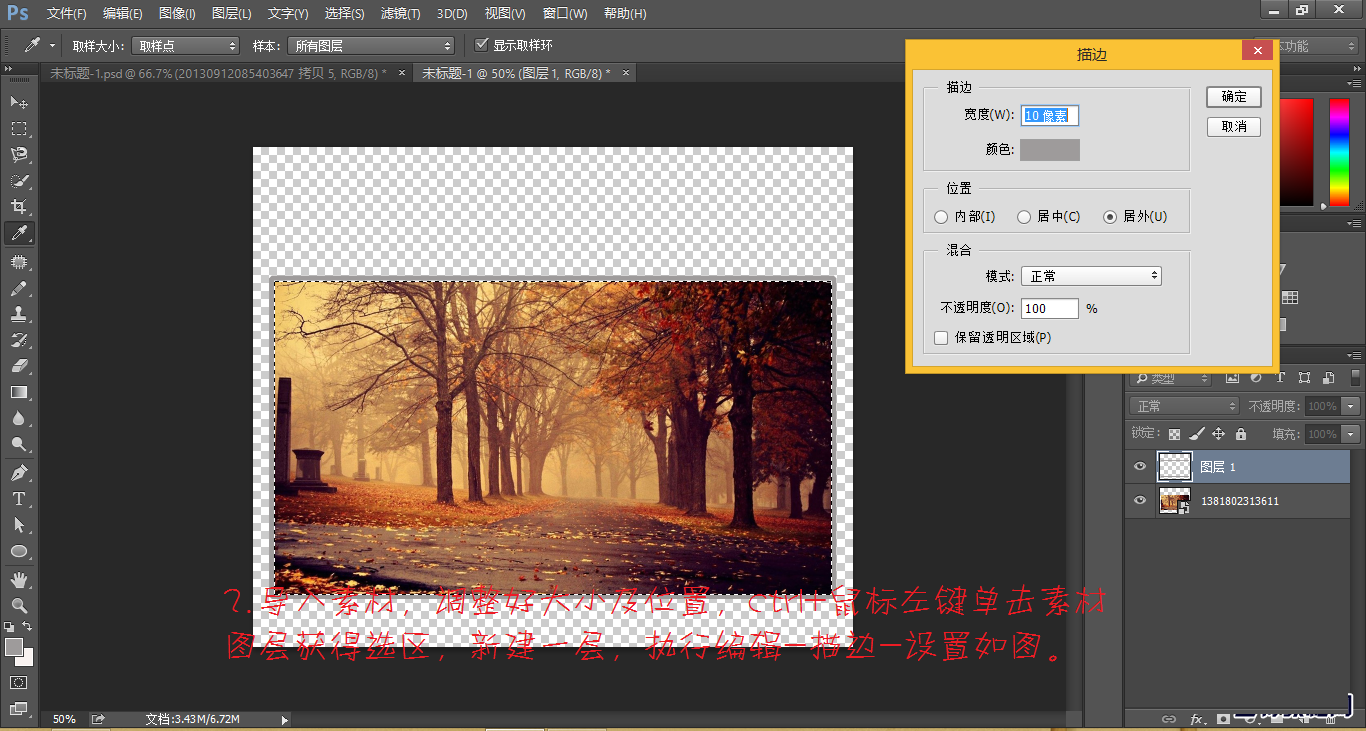The width and height of the screenshot is (1366, 731).
Task: Open eyedropper tool preset picker arrow
Action: coord(51,46)
